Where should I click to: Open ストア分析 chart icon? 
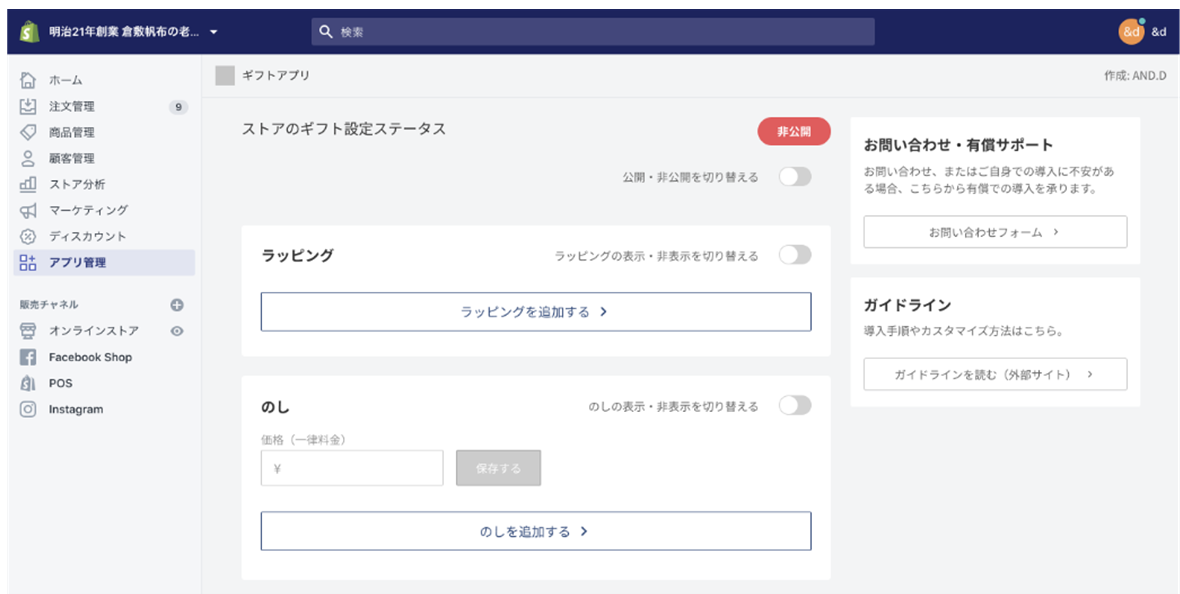tap(28, 184)
